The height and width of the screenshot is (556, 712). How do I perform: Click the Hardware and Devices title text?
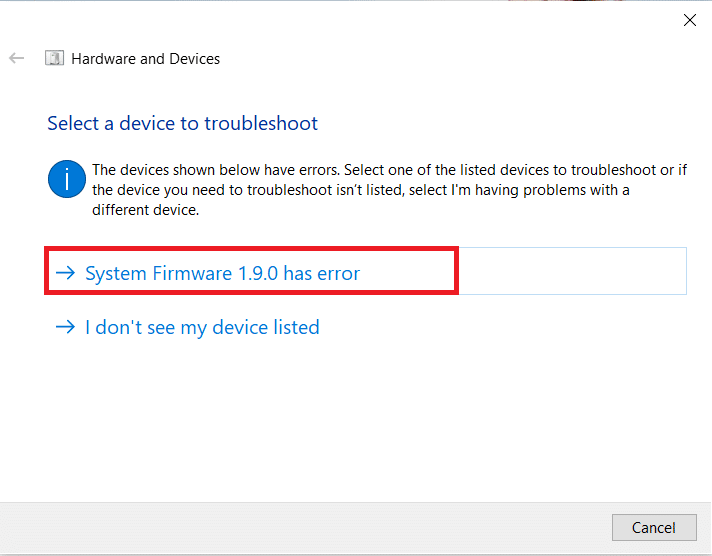[146, 59]
